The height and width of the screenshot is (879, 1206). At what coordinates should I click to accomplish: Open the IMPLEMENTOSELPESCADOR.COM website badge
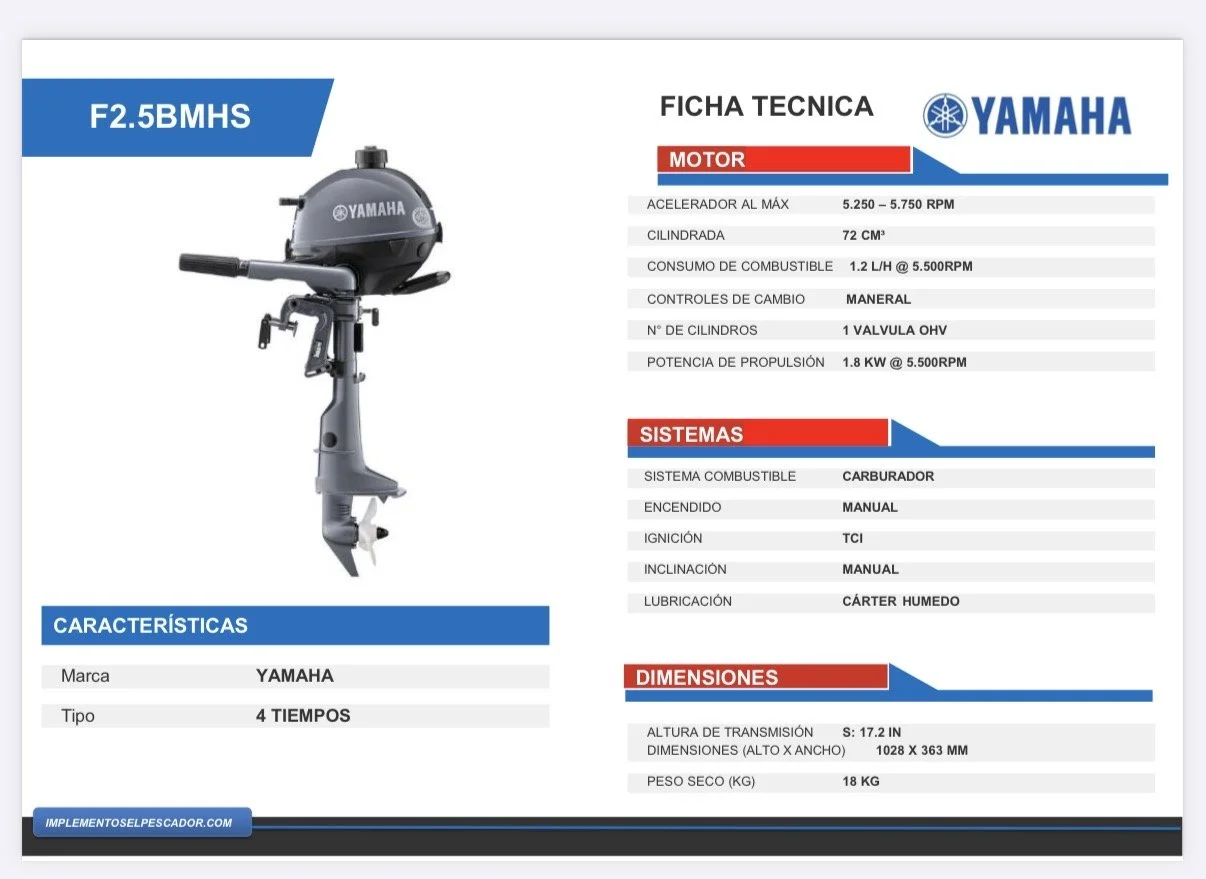point(141,823)
